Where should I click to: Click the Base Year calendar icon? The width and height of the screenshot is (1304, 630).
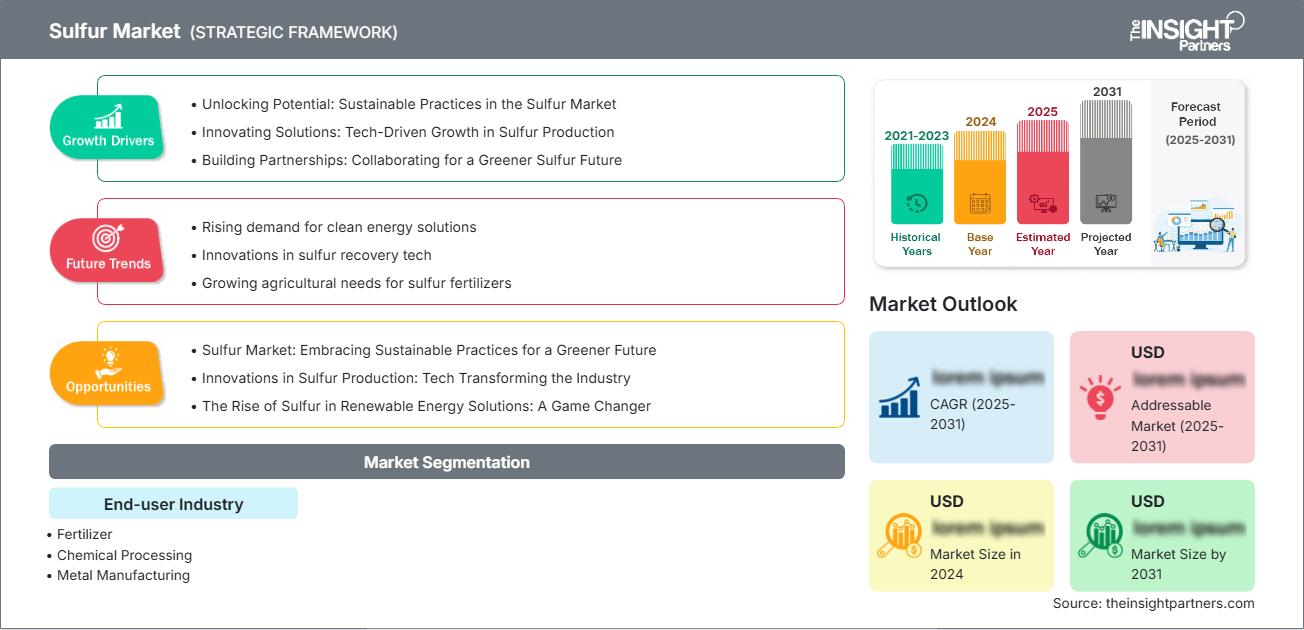pyautogui.click(x=980, y=204)
